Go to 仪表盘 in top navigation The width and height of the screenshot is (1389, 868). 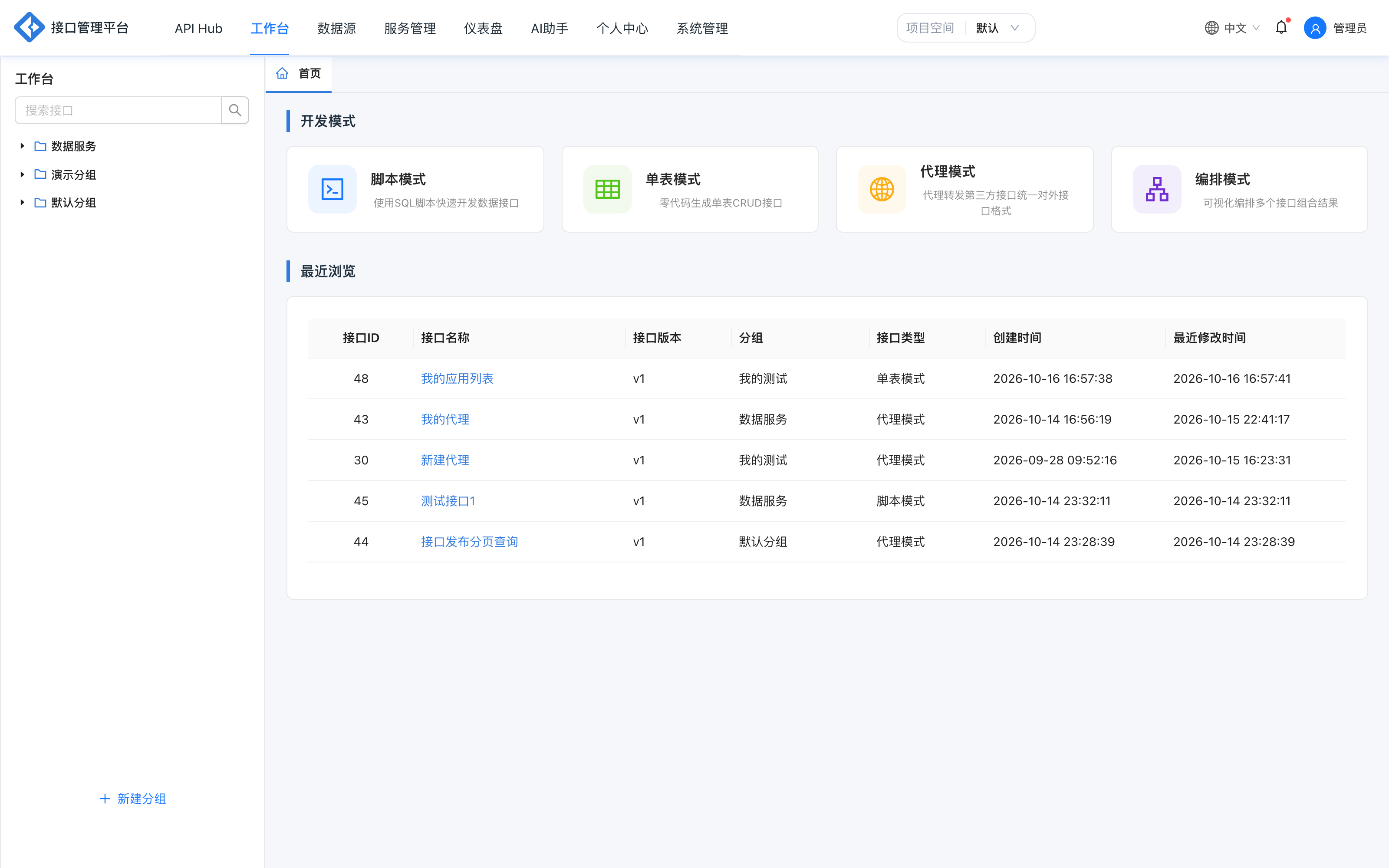pyautogui.click(x=483, y=28)
